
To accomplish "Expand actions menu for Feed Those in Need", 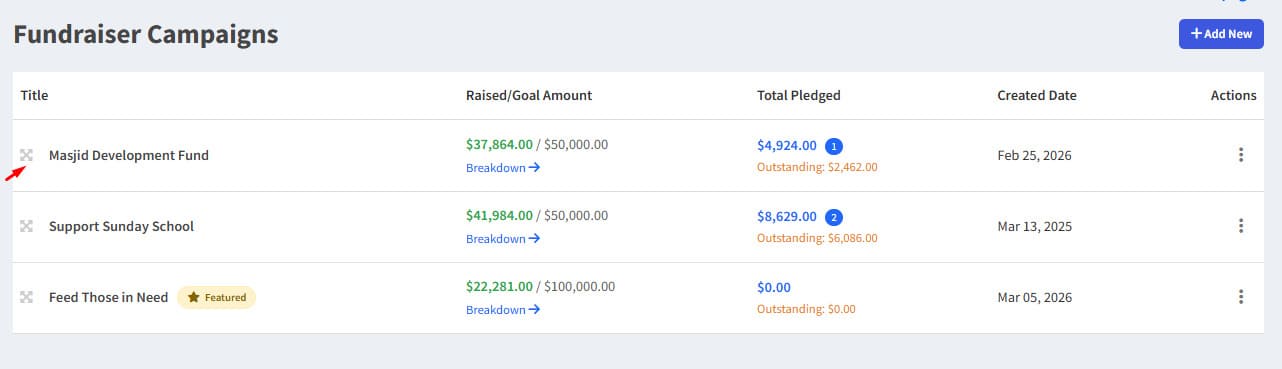I will tap(1240, 297).
